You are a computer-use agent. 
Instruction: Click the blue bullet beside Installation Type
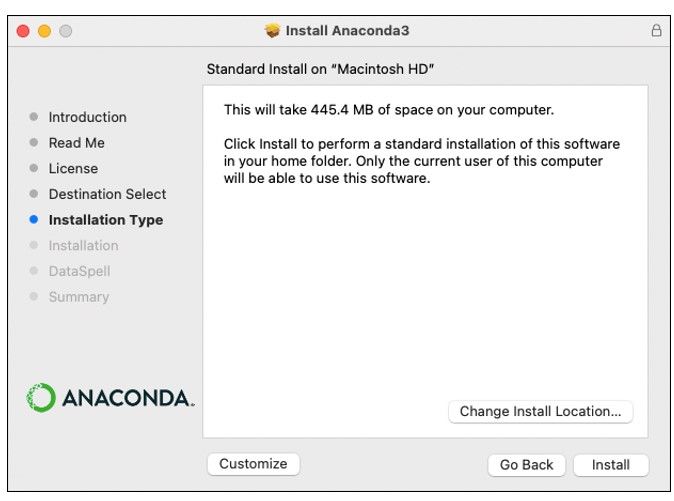coord(34,220)
